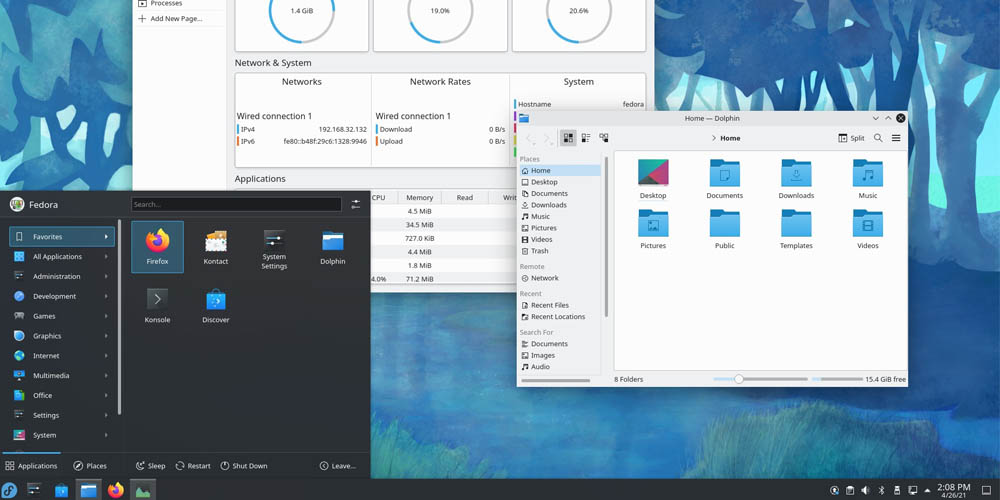Image resolution: width=1000 pixels, height=500 pixels.
Task: Open the Settings category in launcher
Action: point(62,415)
